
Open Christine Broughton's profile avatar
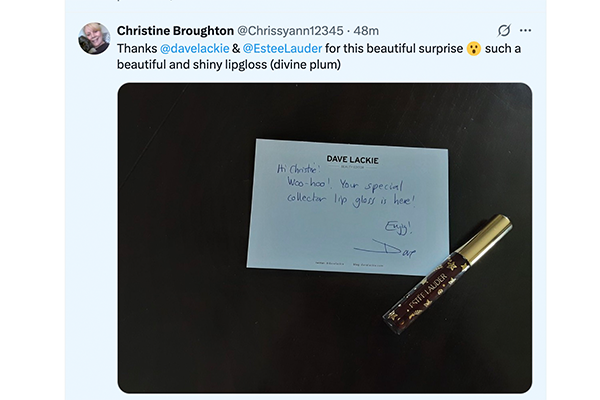94,38
